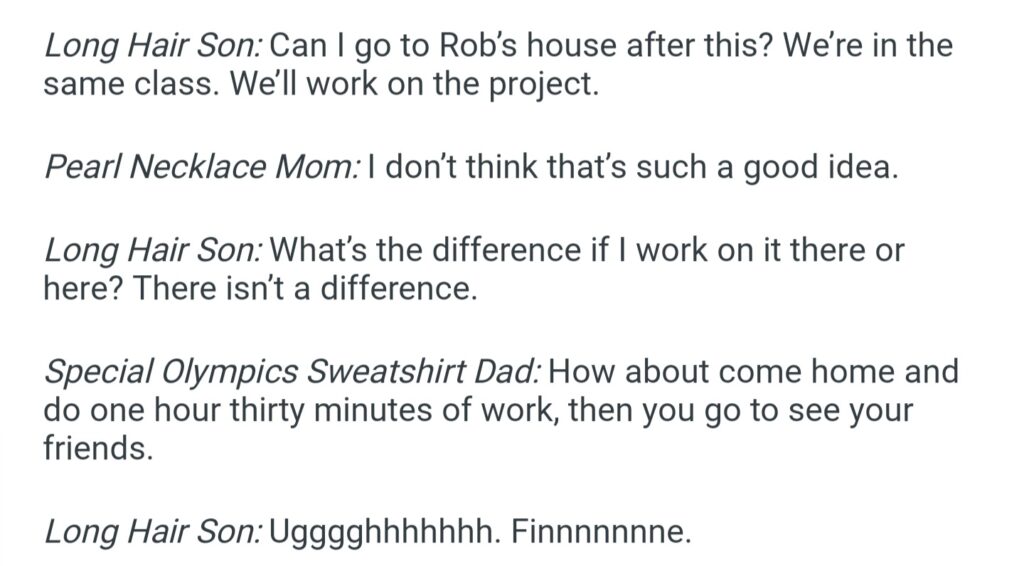Click the last "Long Hair Son:" label at the bottom
1024x566 pixels.
(x=153, y=531)
